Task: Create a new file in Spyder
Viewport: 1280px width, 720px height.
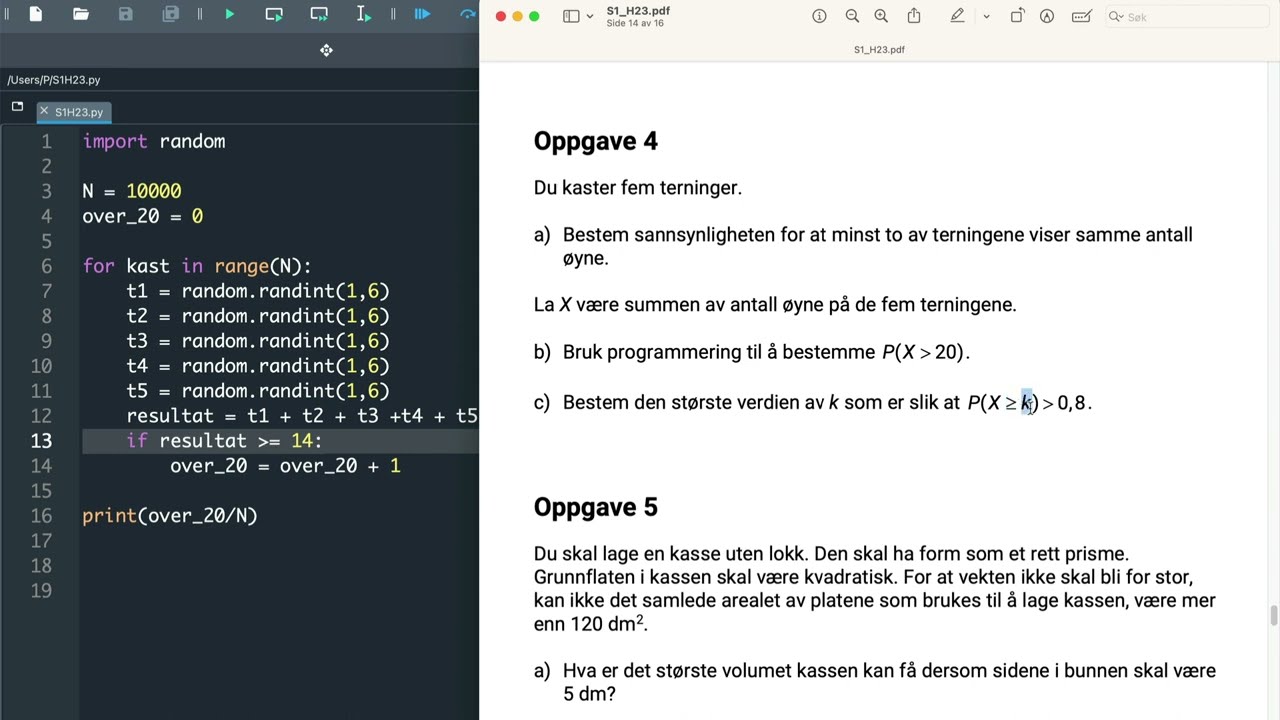Action: [x=36, y=14]
